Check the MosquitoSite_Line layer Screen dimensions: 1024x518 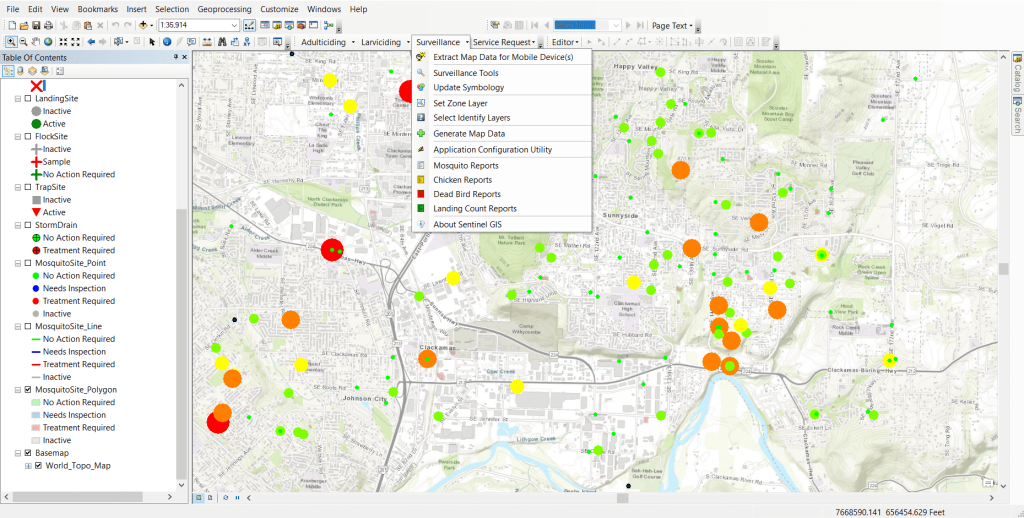(x=27, y=326)
